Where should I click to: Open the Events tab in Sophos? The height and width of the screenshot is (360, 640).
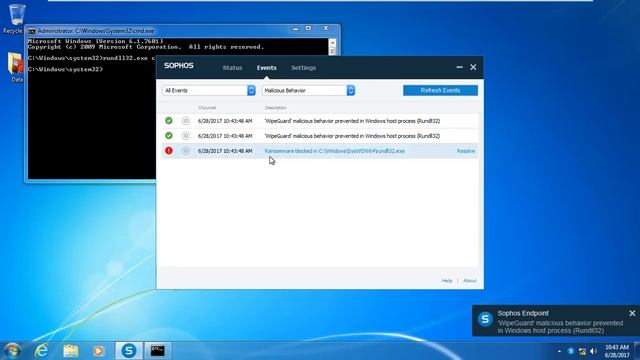click(267, 68)
